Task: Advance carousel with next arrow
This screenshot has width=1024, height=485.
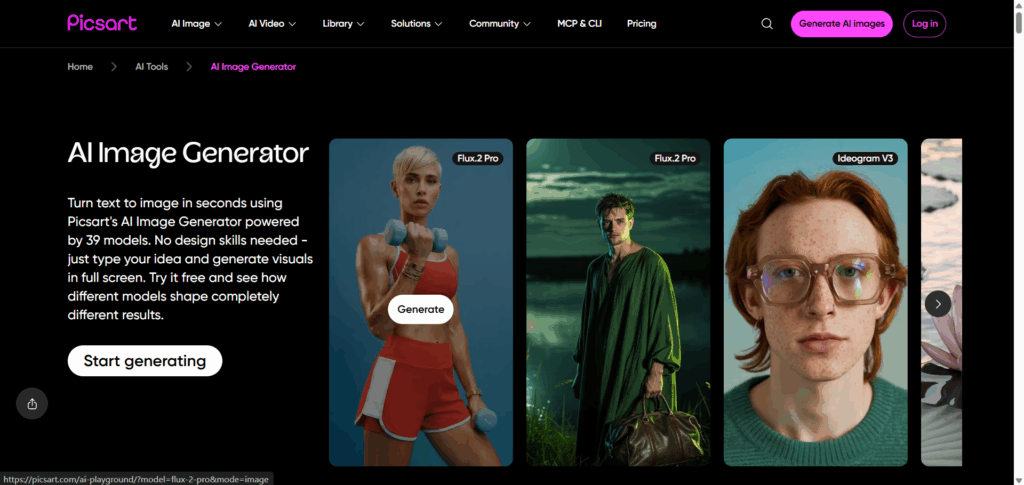Action: [938, 304]
